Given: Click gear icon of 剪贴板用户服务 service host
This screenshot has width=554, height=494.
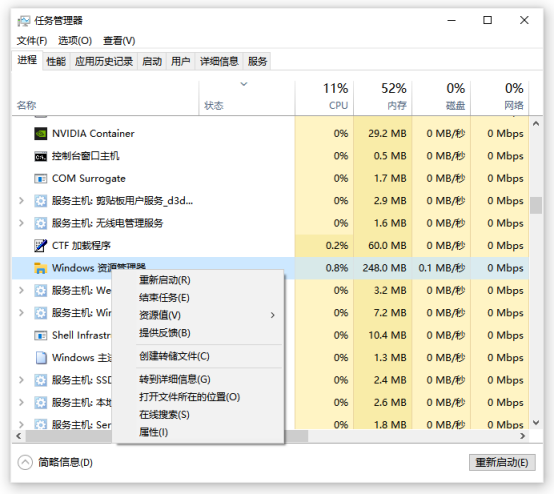Looking at the screenshot, I should [x=41, y=201].
